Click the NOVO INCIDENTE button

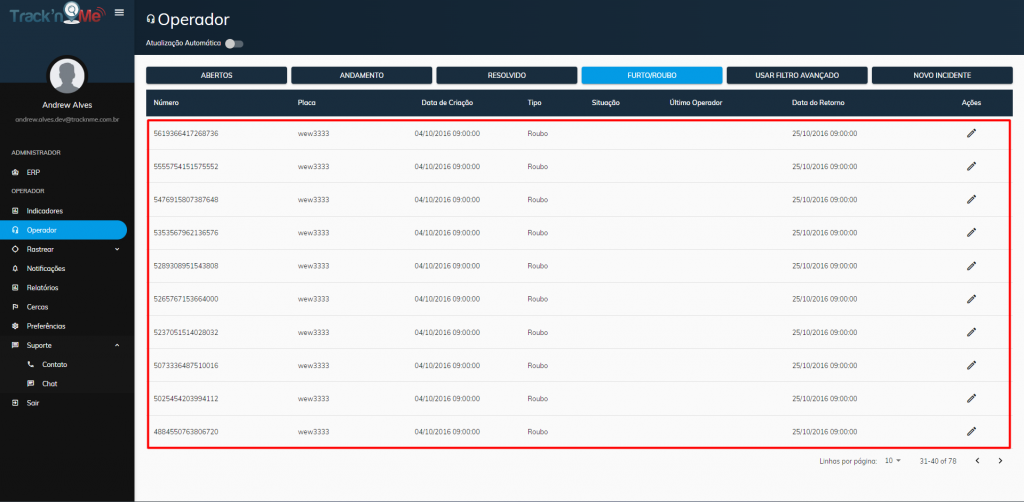(x=942, y=75)
